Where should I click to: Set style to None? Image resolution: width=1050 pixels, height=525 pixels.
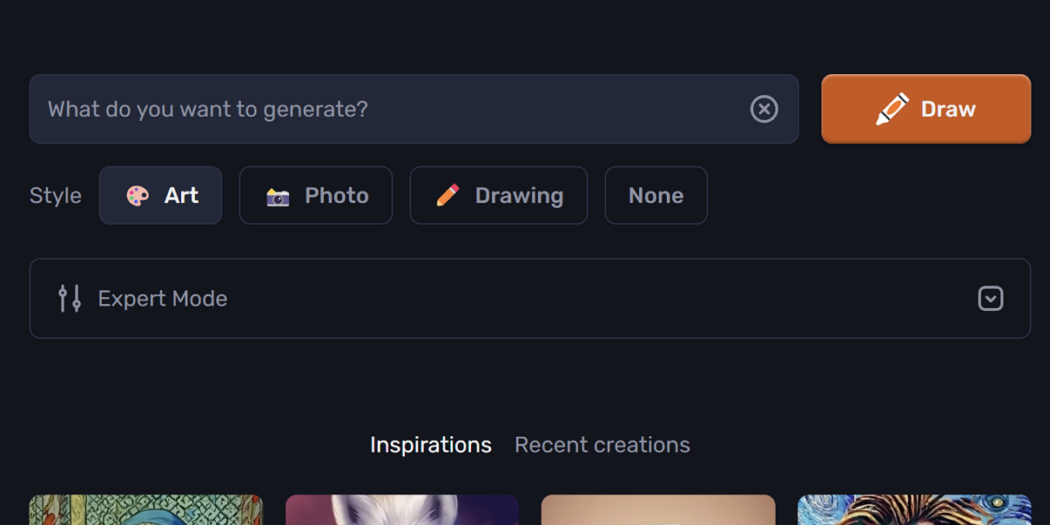click(656, 196)
